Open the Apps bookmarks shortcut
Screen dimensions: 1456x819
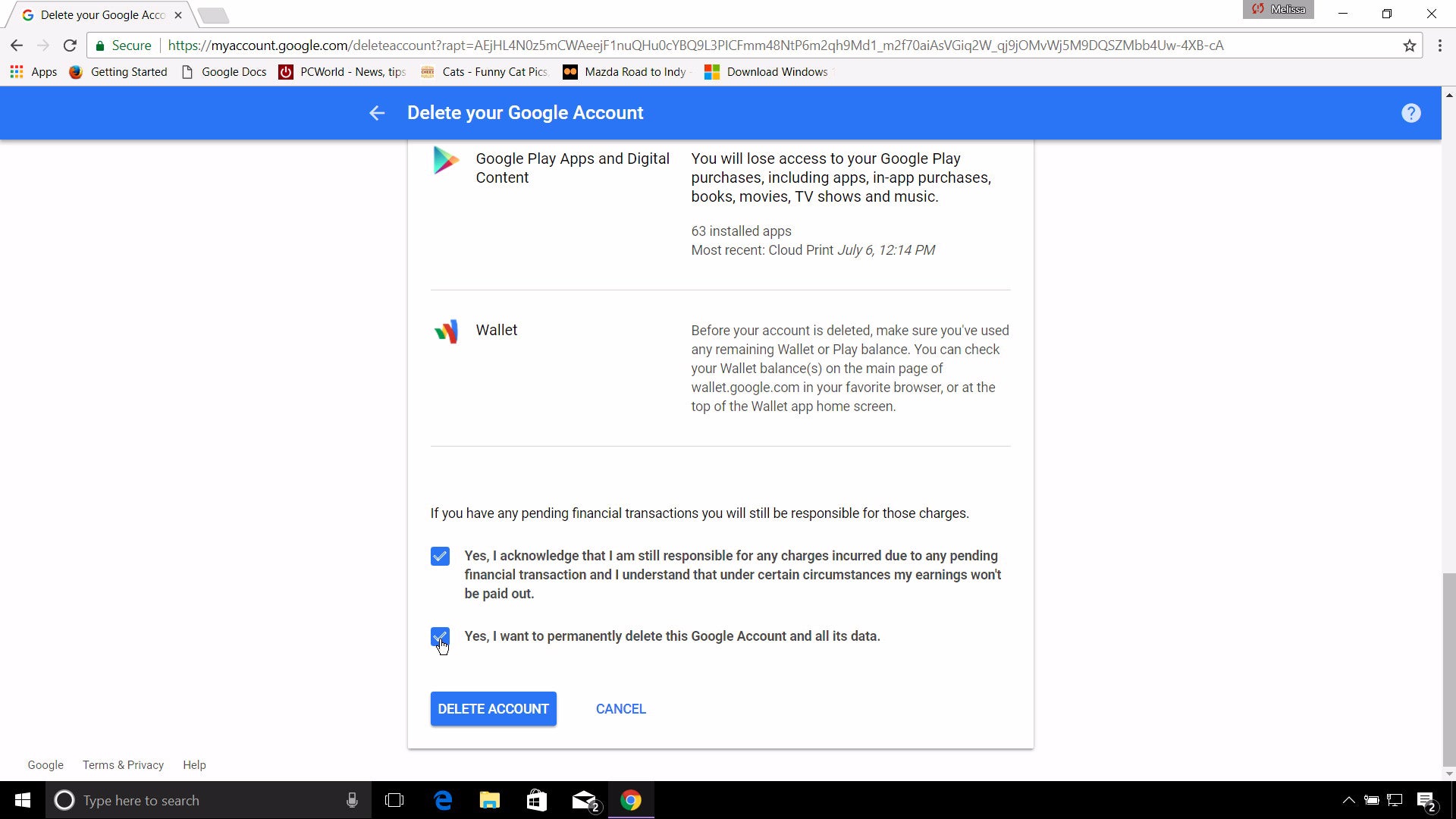point(33,72)
